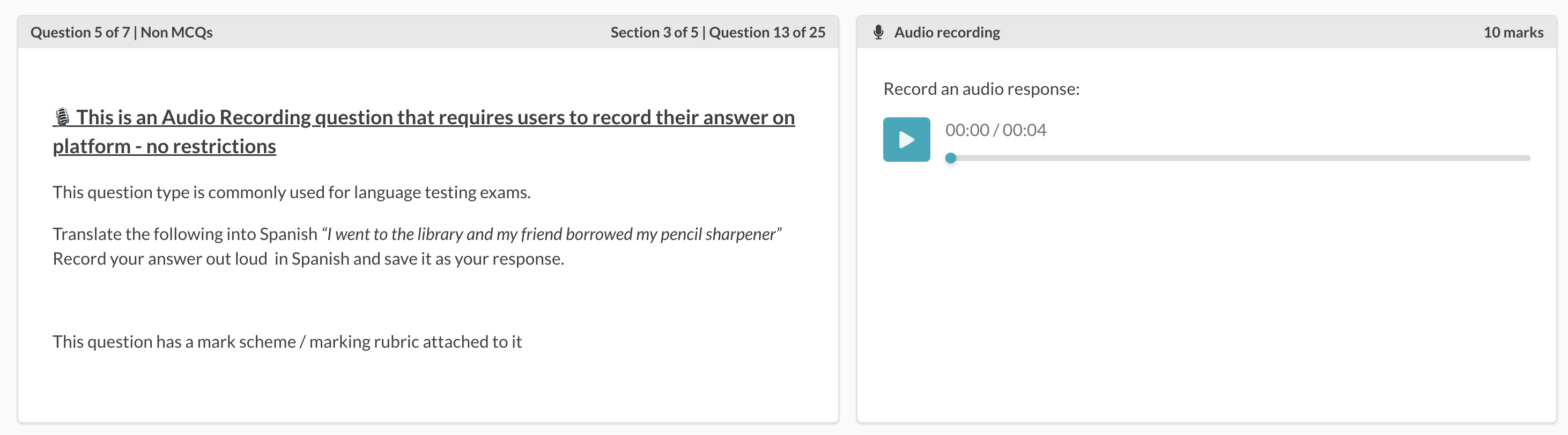Click the 'platform - no restrictions' heading line
The width and height of the screenshot is (1568, 435).
pos(164,146)
